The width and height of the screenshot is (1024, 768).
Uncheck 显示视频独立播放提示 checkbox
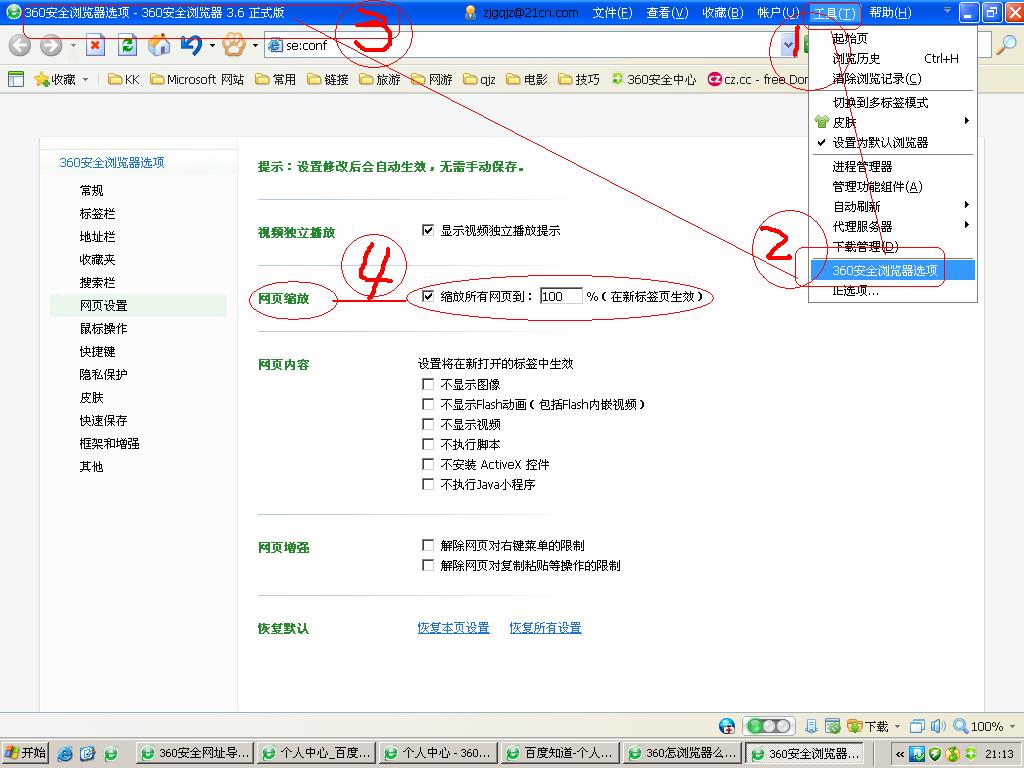(428, 231)
